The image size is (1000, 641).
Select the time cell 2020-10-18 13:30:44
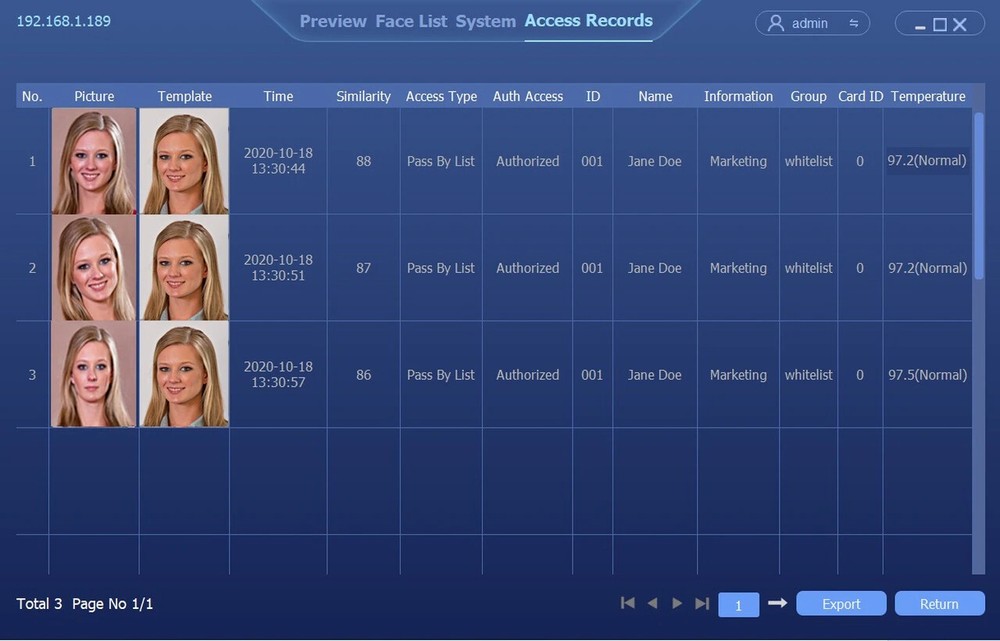[x=278, y=161]
